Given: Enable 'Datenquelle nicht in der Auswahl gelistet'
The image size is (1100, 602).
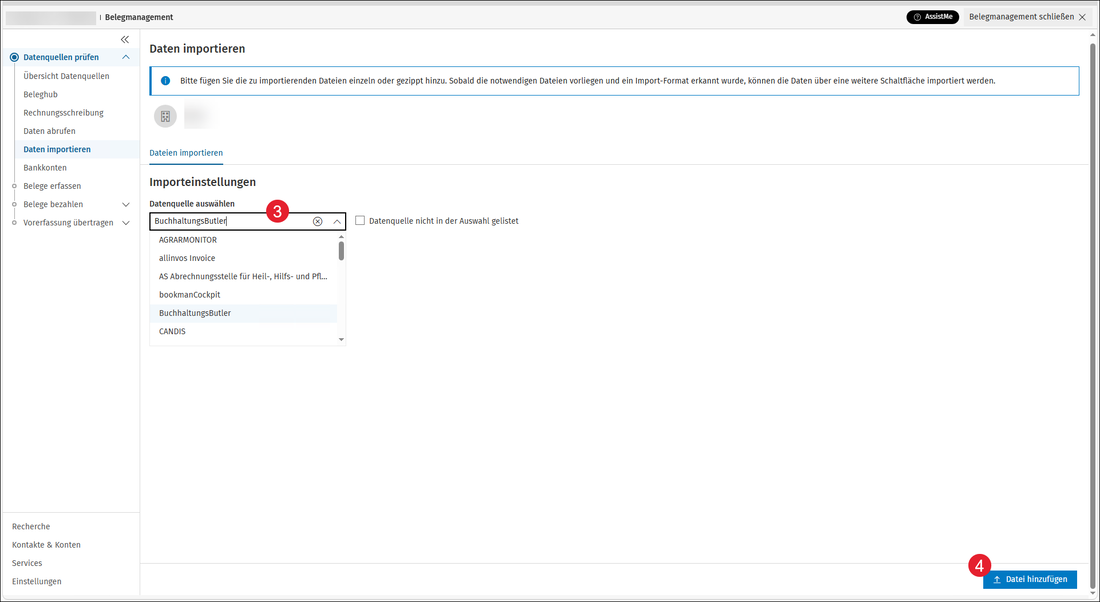Looking at the screenshot, I should (x=360, y=220).
